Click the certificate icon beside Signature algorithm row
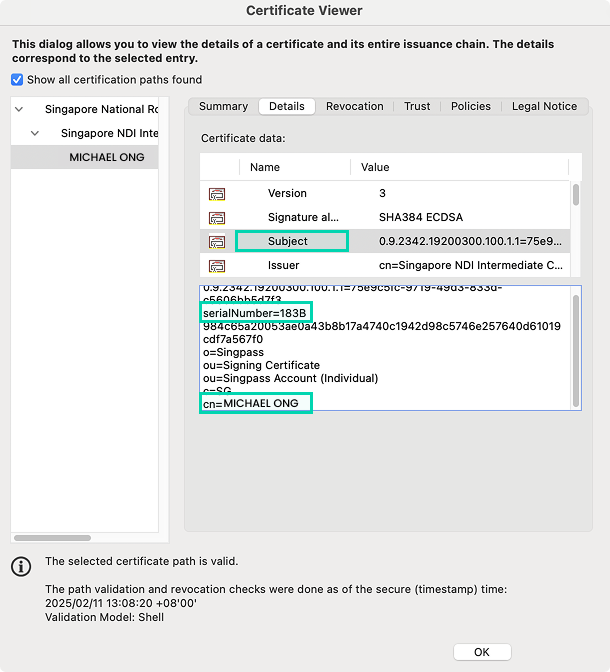The height and width of the screenshot is (672, 610). [x=216, y=218]
